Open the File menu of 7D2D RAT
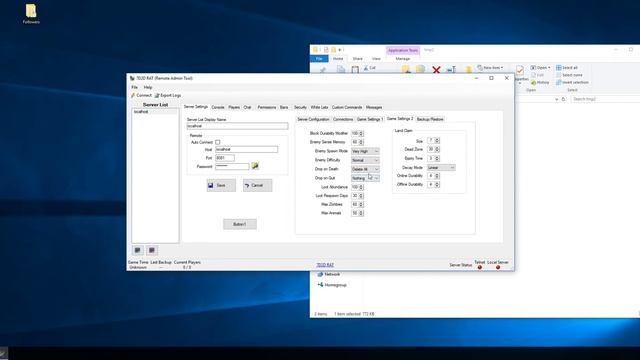 [x=134, y=87]
